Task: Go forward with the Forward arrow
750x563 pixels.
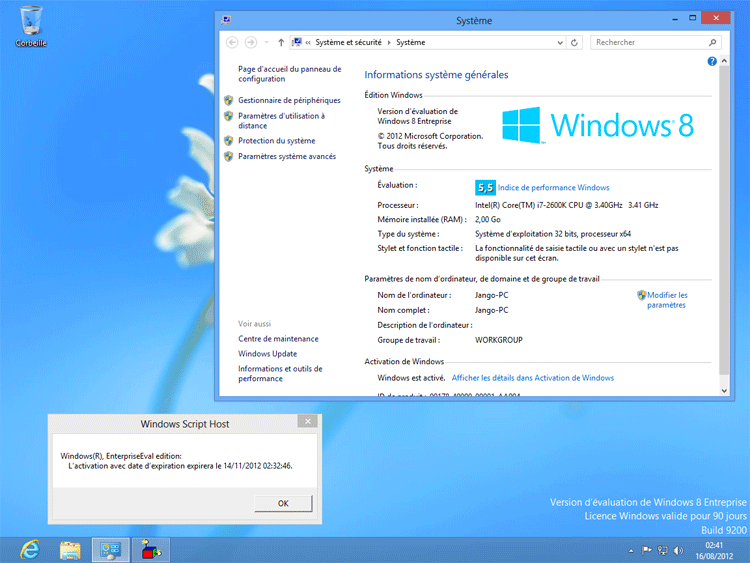Action: [x=251, y=43]
